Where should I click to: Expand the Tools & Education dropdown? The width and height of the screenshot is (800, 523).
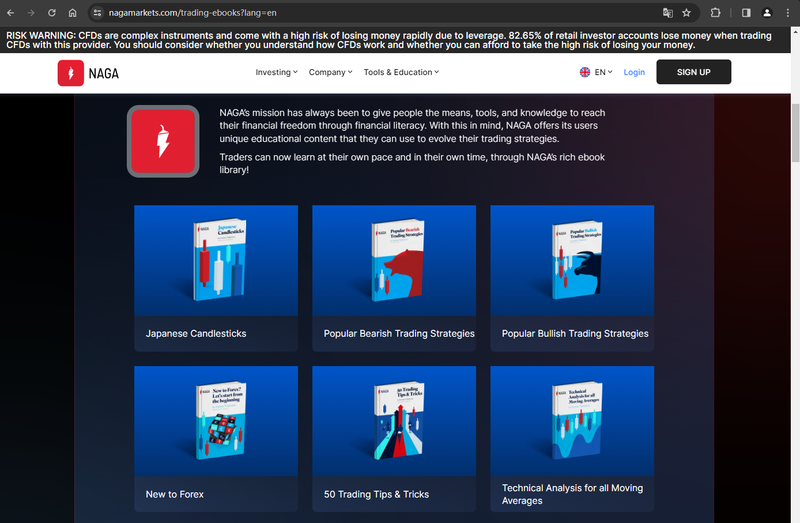pos(401,72)
